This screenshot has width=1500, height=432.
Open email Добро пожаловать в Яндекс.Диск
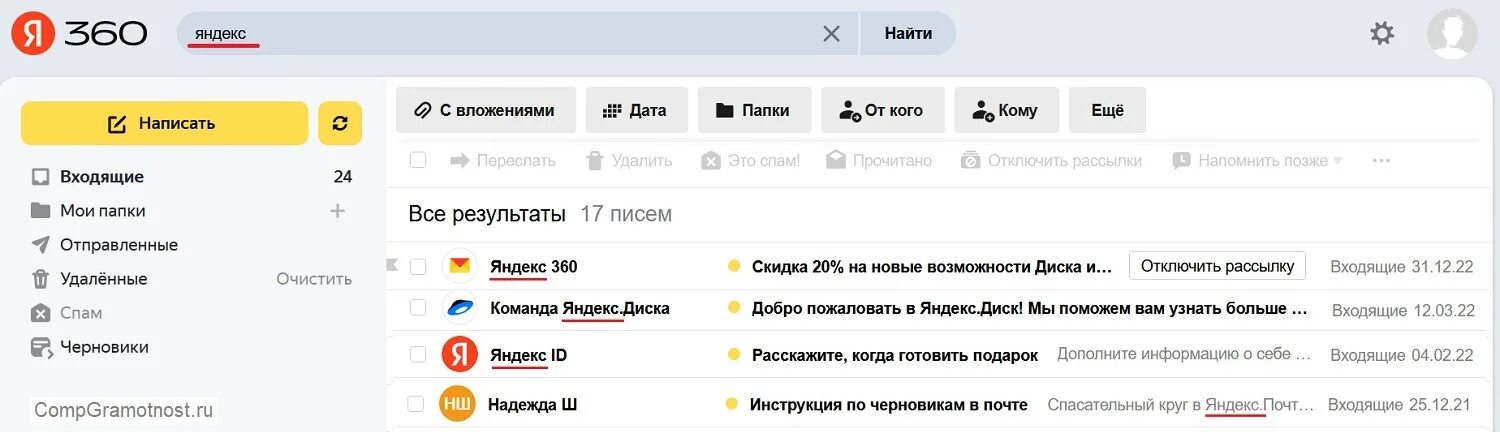click(x=1030, y=309)
